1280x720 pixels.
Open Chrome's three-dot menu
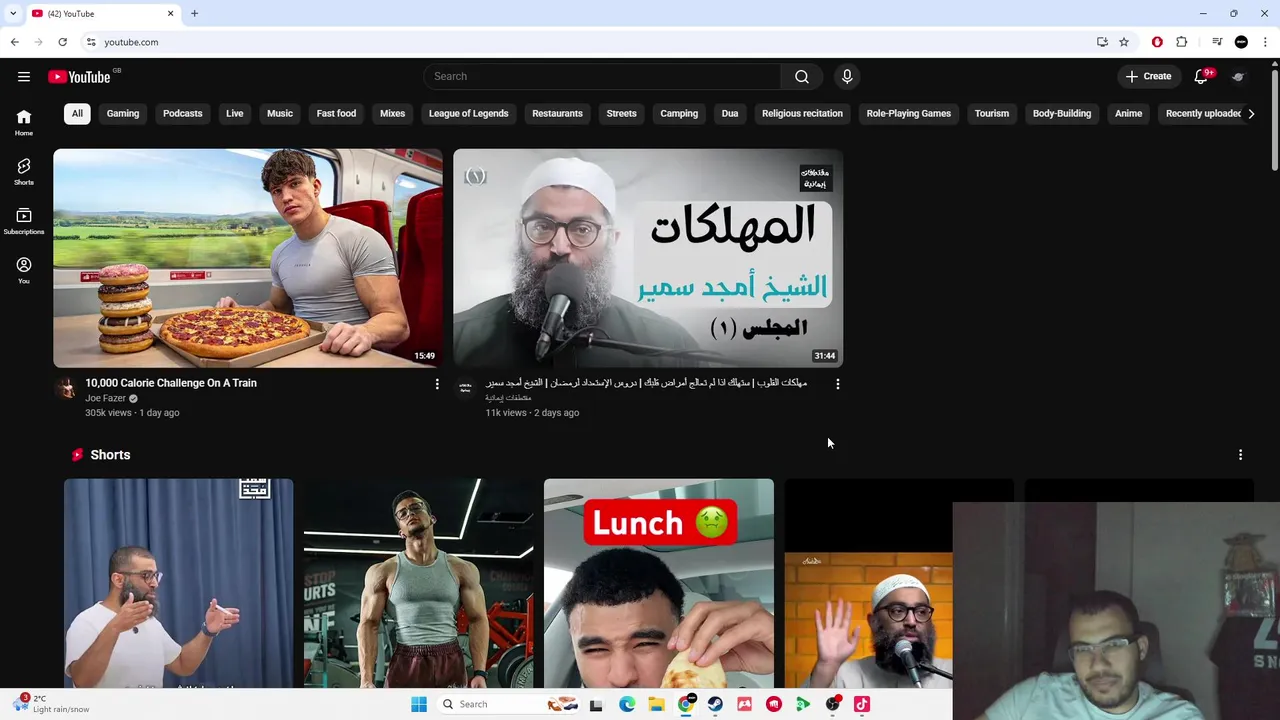1265,42
